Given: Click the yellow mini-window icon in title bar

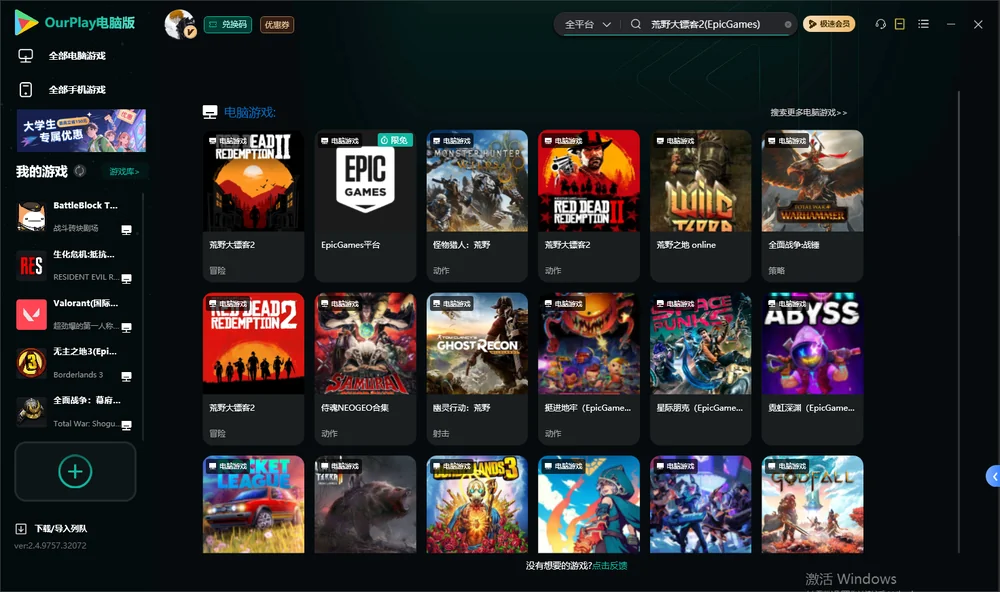Looking at the screenshot, I should [900, 24].
